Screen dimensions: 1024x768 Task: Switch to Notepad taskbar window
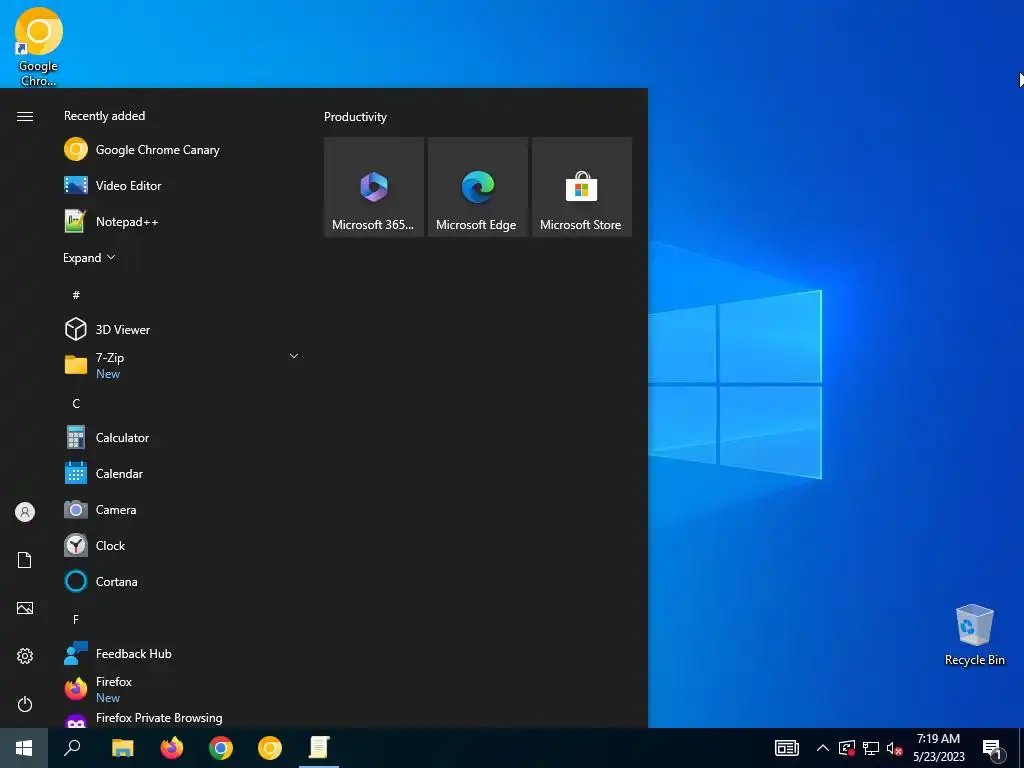point(319,748)
